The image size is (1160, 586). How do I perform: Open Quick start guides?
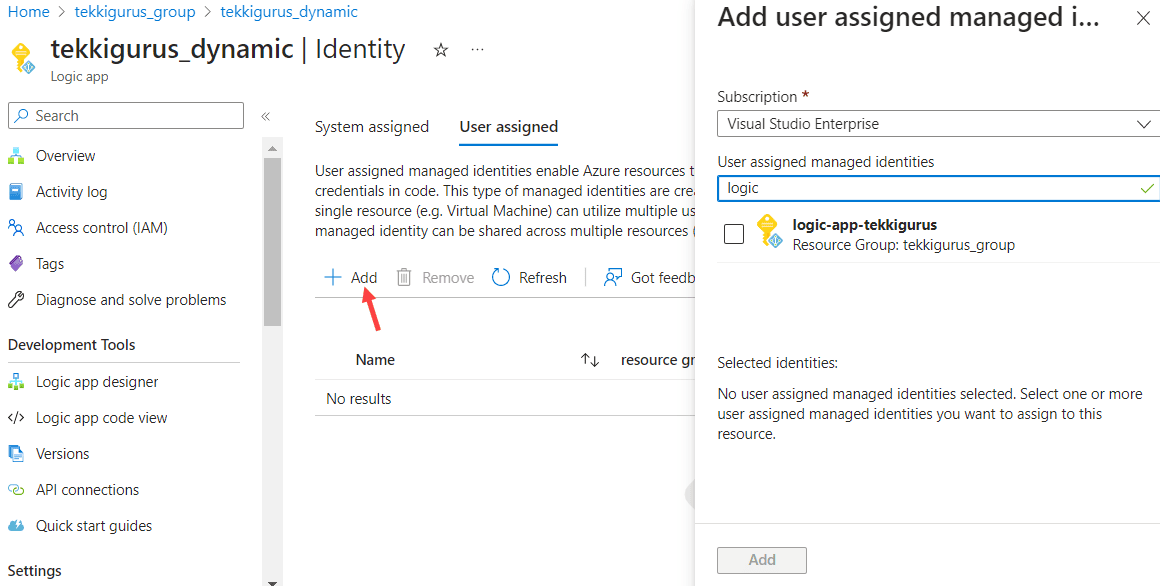coord(94,525)
